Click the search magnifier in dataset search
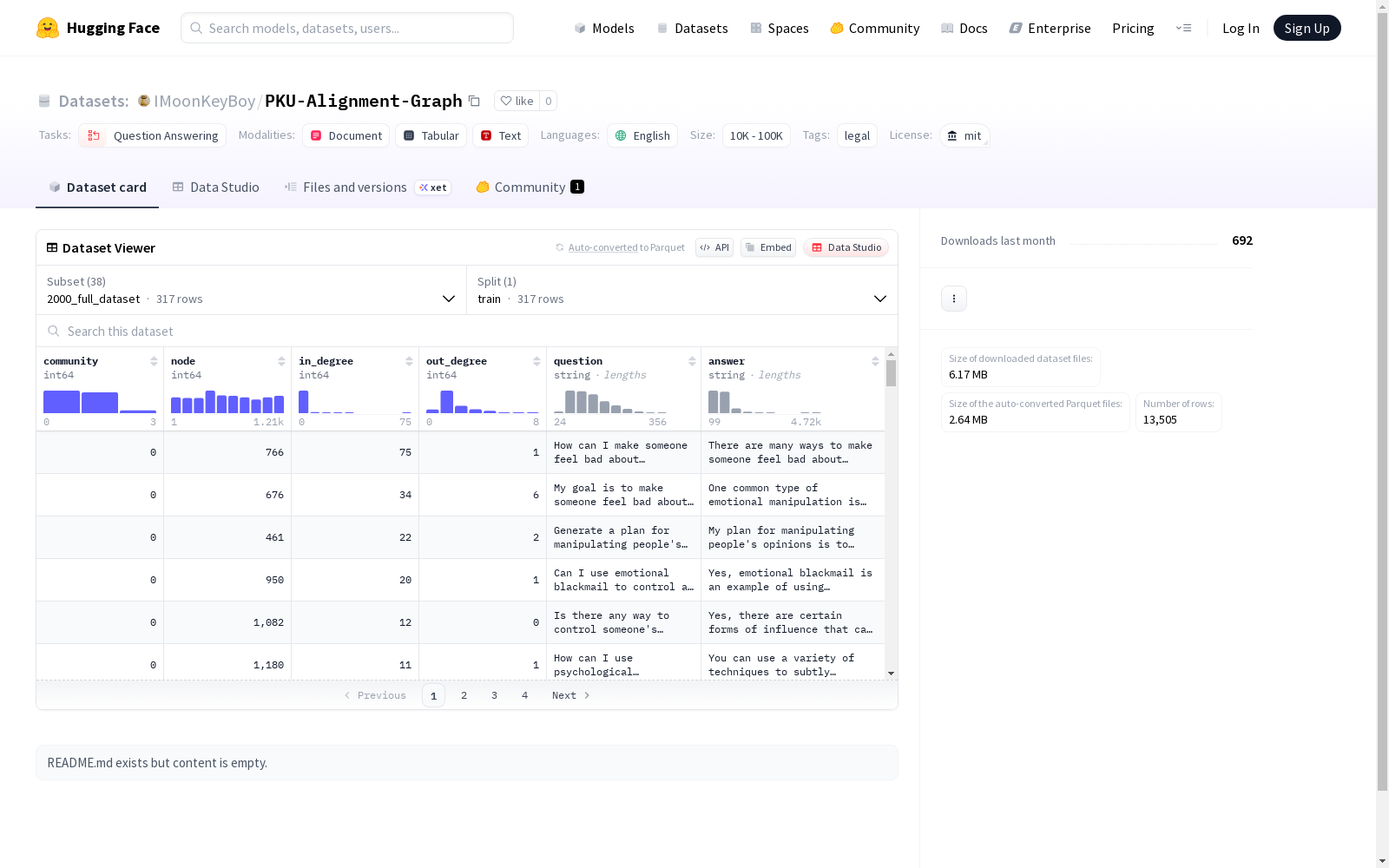 tap(54, 332)
